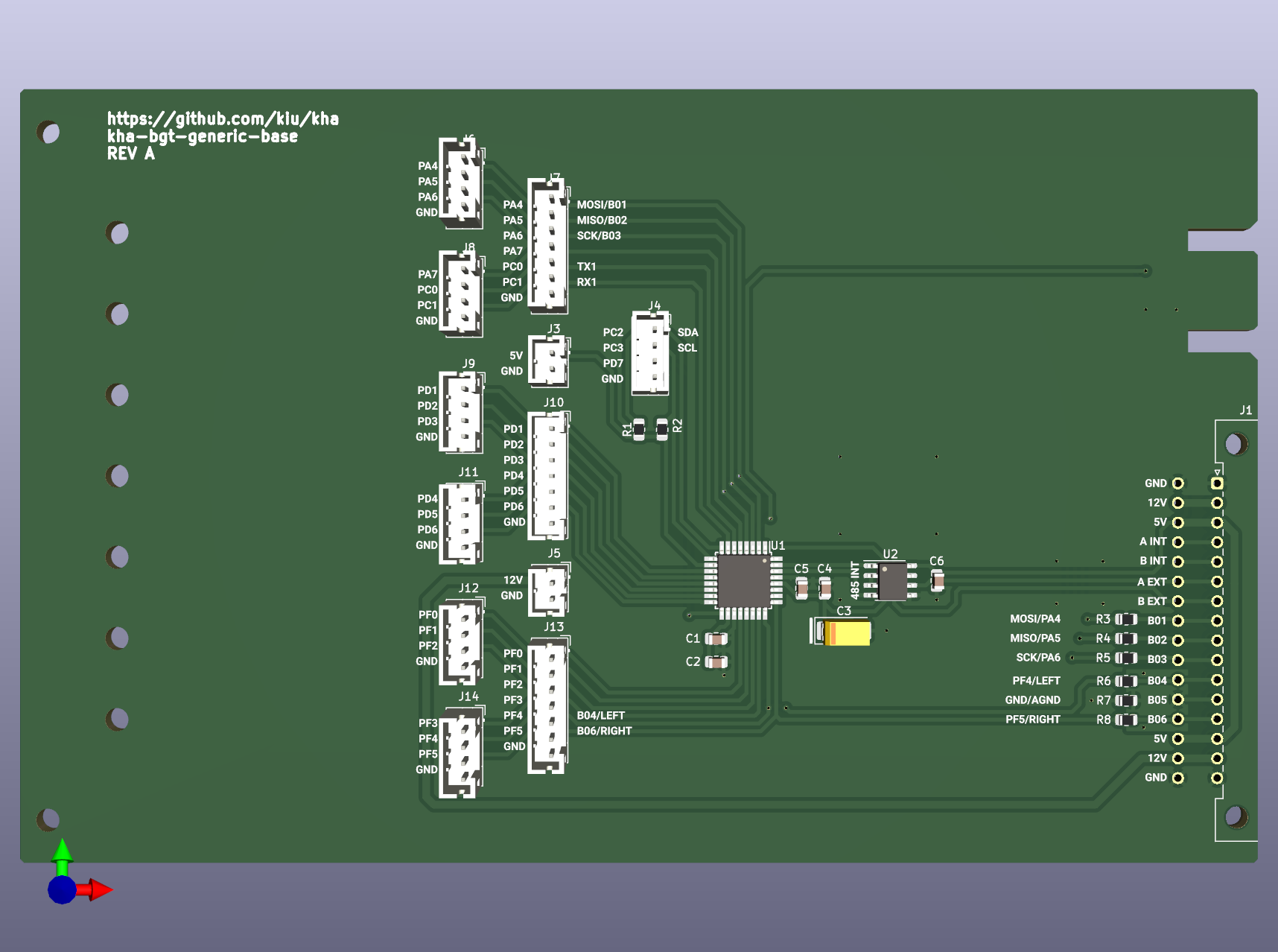Click the R8 resistor beside B06
This screenshot has width=1278, height=952.
coord(1126,720)
